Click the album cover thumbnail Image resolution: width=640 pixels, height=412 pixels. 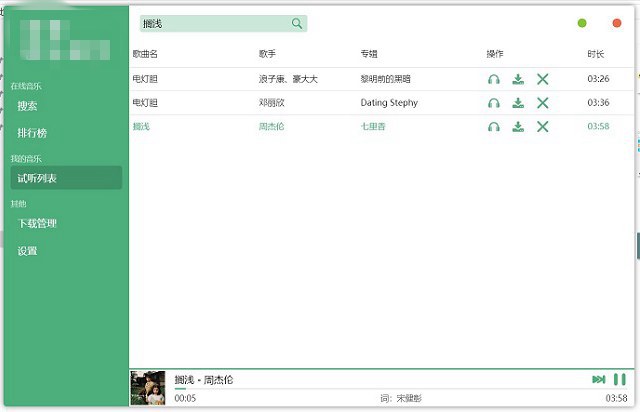147,388
